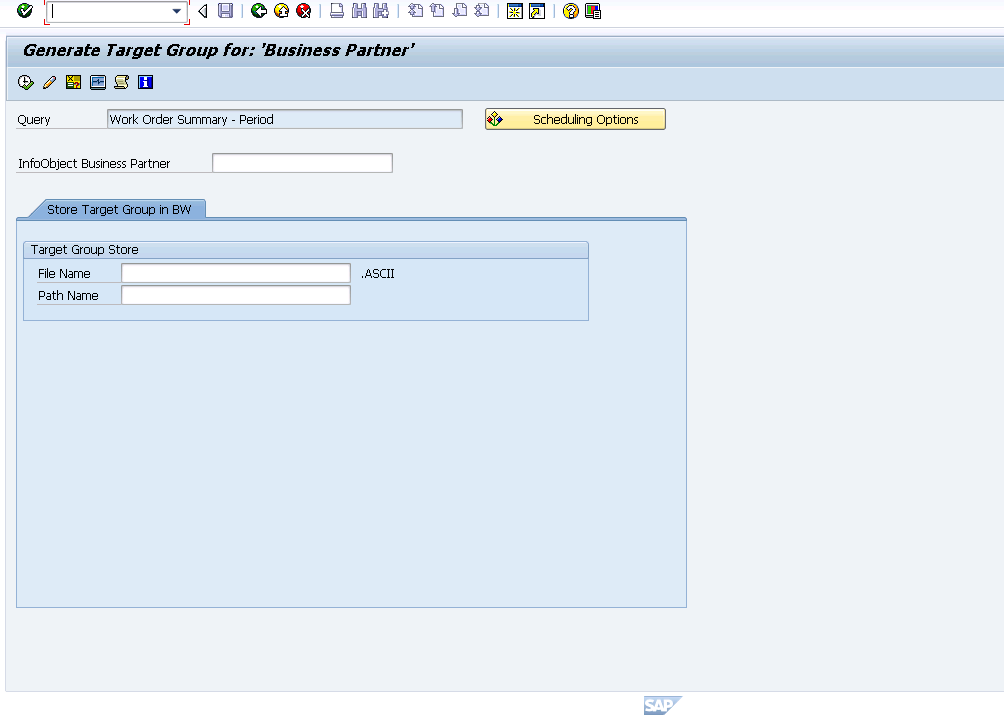Click the Generate shortcut icon

[x=538, y=11]
